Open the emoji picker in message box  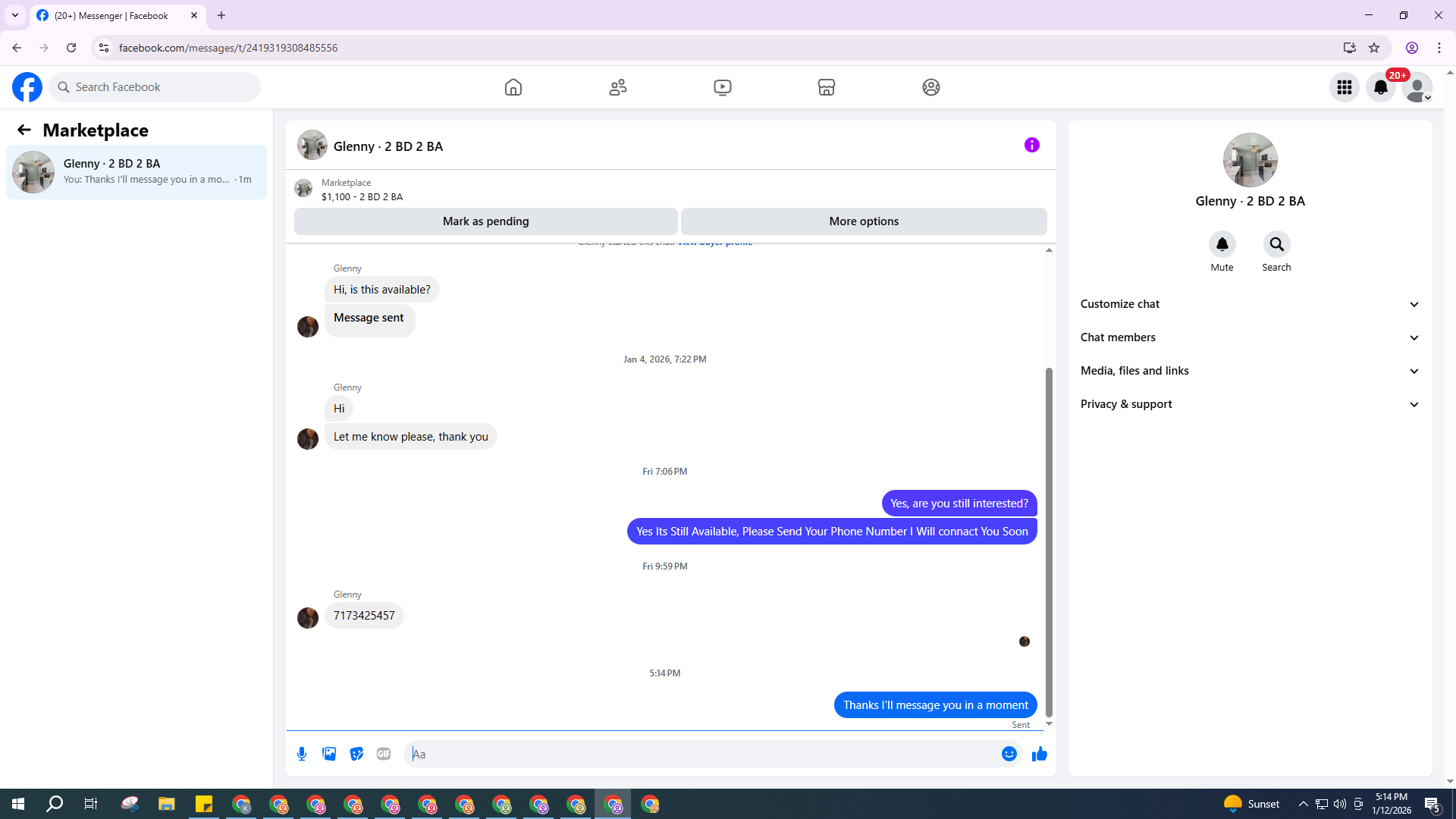(x=1009, y=754)
